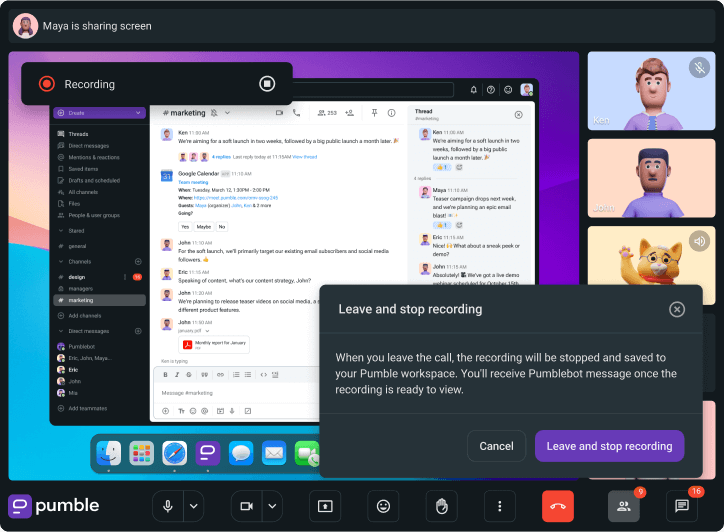
Task: Click plus icon next to Direct messages section
Action: pyautogui.click(x=138, y=331)
